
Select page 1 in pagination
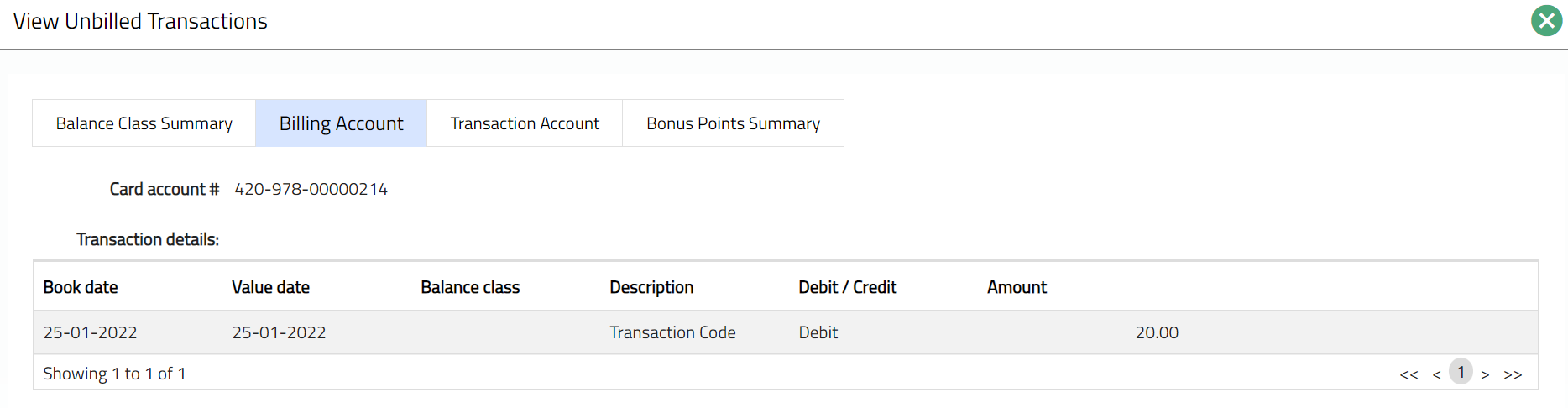click(1461, 372)
